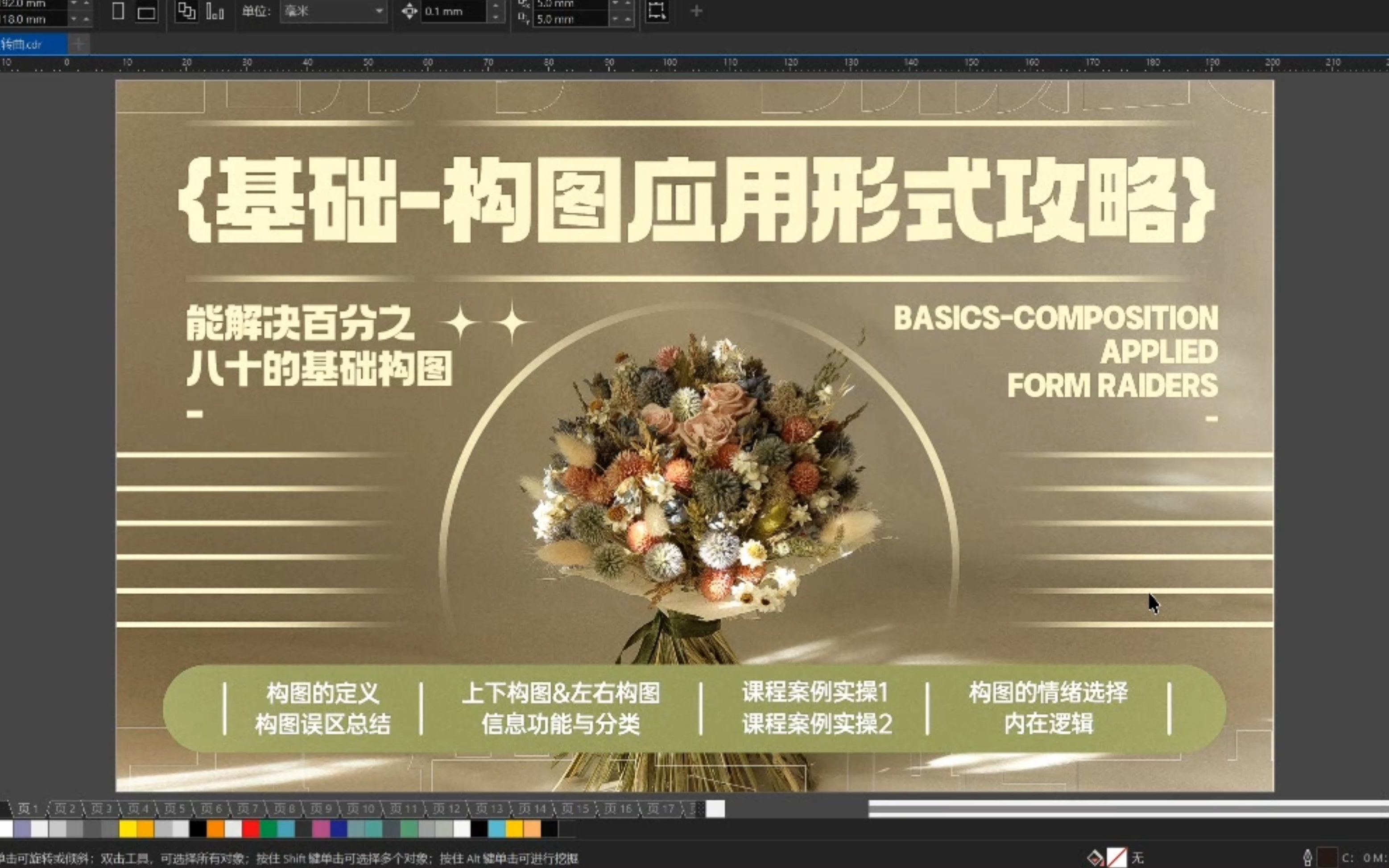Select the text 构图的情绪选择

click(x=1048, y=692)
